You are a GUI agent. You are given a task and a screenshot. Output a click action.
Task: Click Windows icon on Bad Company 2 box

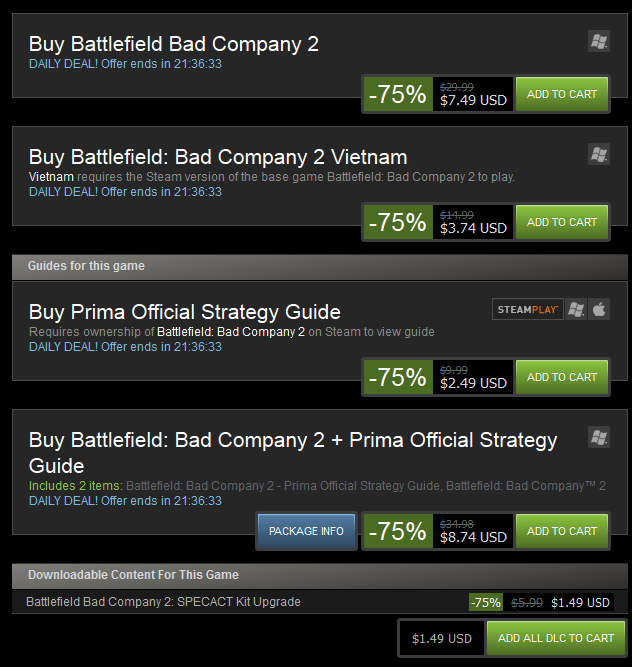599,41
